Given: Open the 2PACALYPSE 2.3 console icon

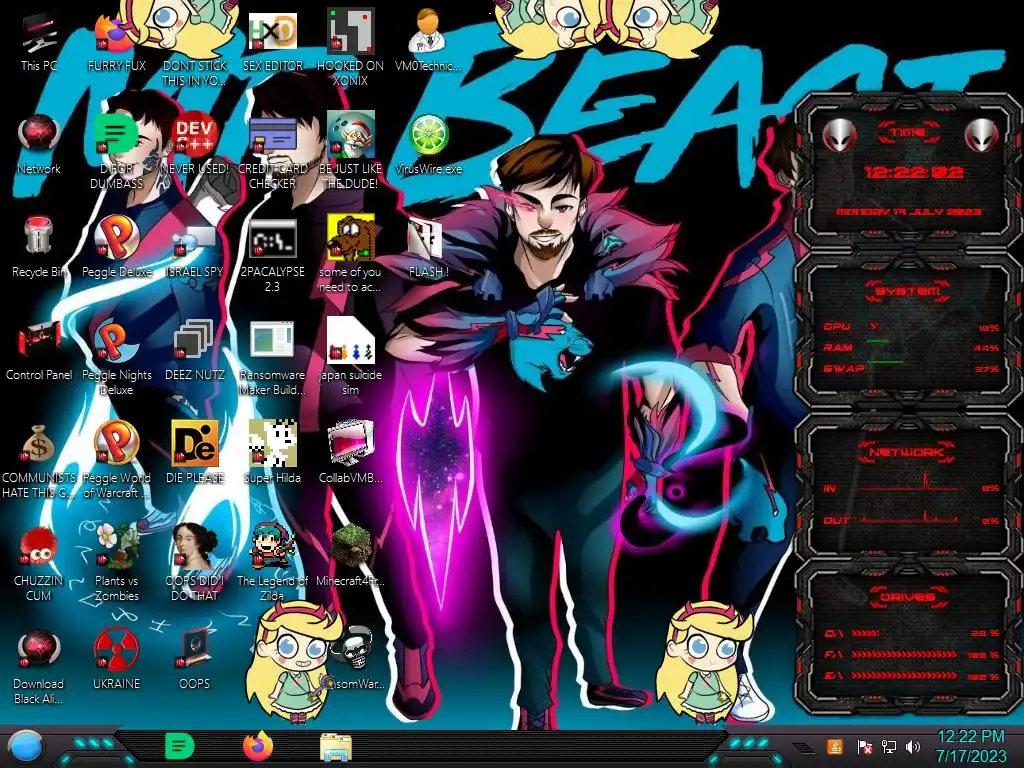Looking at the screenshot, I should point(272,239).
